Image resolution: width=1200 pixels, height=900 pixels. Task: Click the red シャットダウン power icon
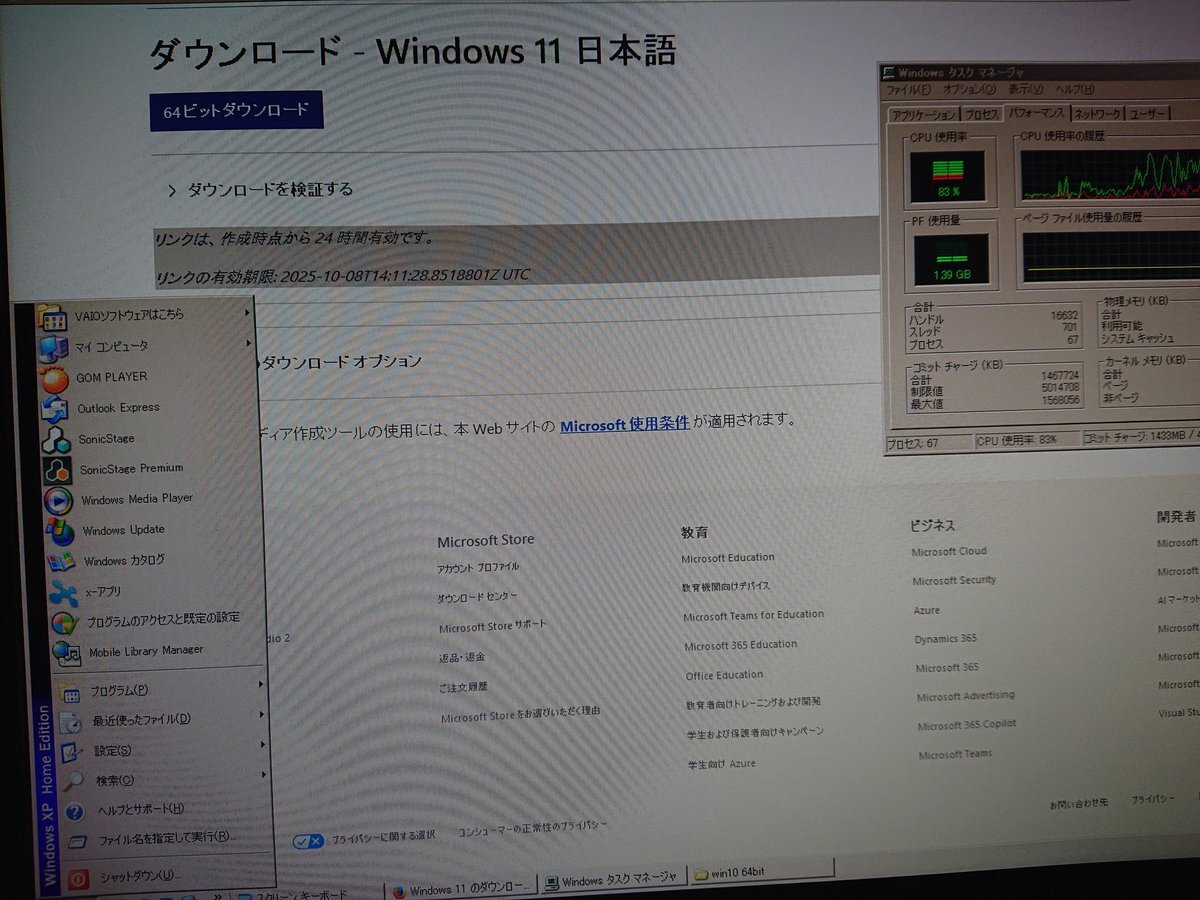coord(80,878)
